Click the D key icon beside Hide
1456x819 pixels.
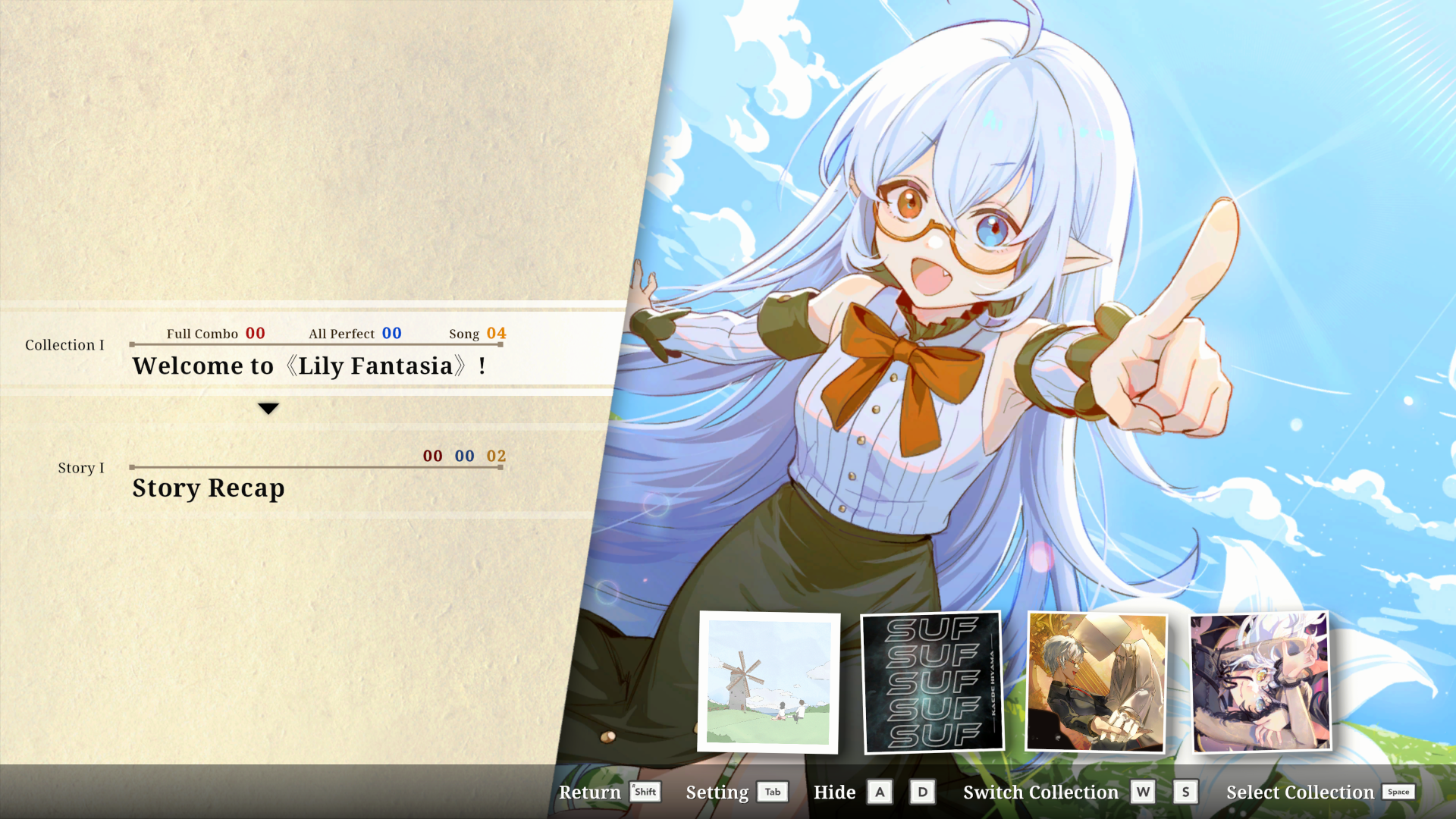point(922,792)
